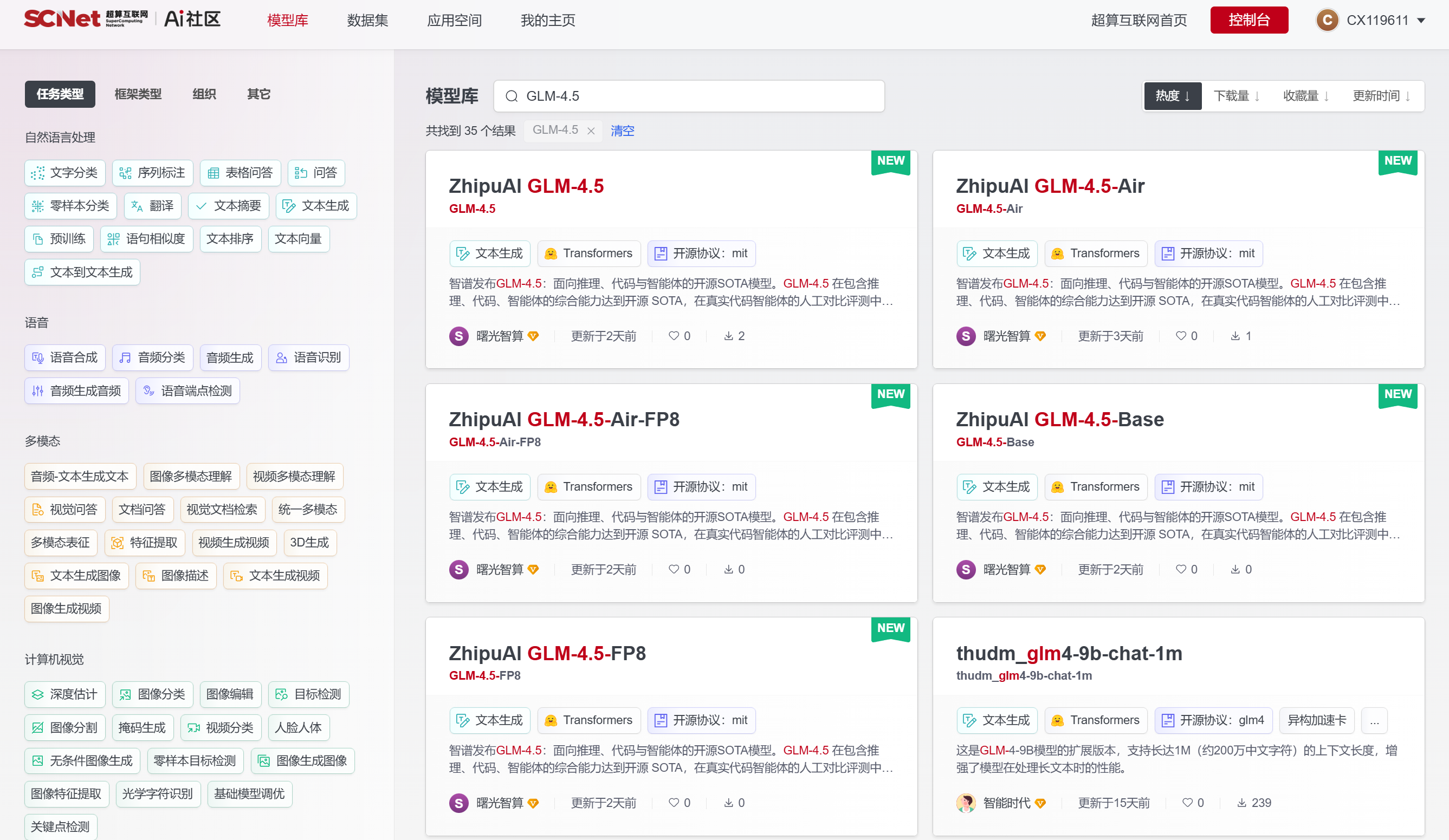Open 应用空间 in top navigation
This screenshot has width=1449, height=840.
coord(454,21)
